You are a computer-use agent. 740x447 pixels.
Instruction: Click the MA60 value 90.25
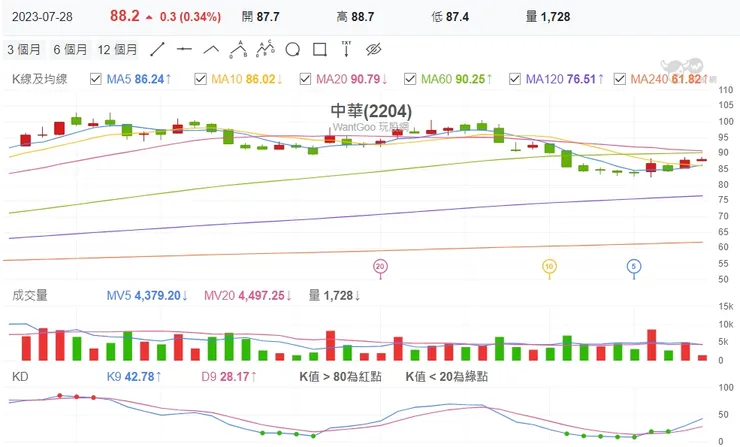pyautogui.click(x=470, y=79)
